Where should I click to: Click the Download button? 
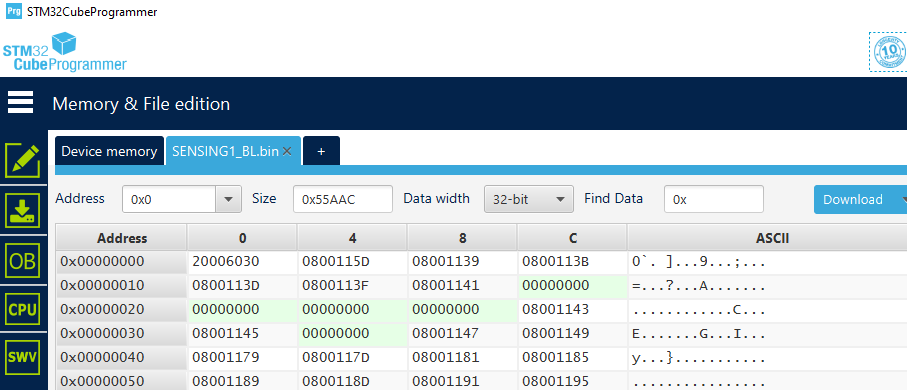[853, 200]
